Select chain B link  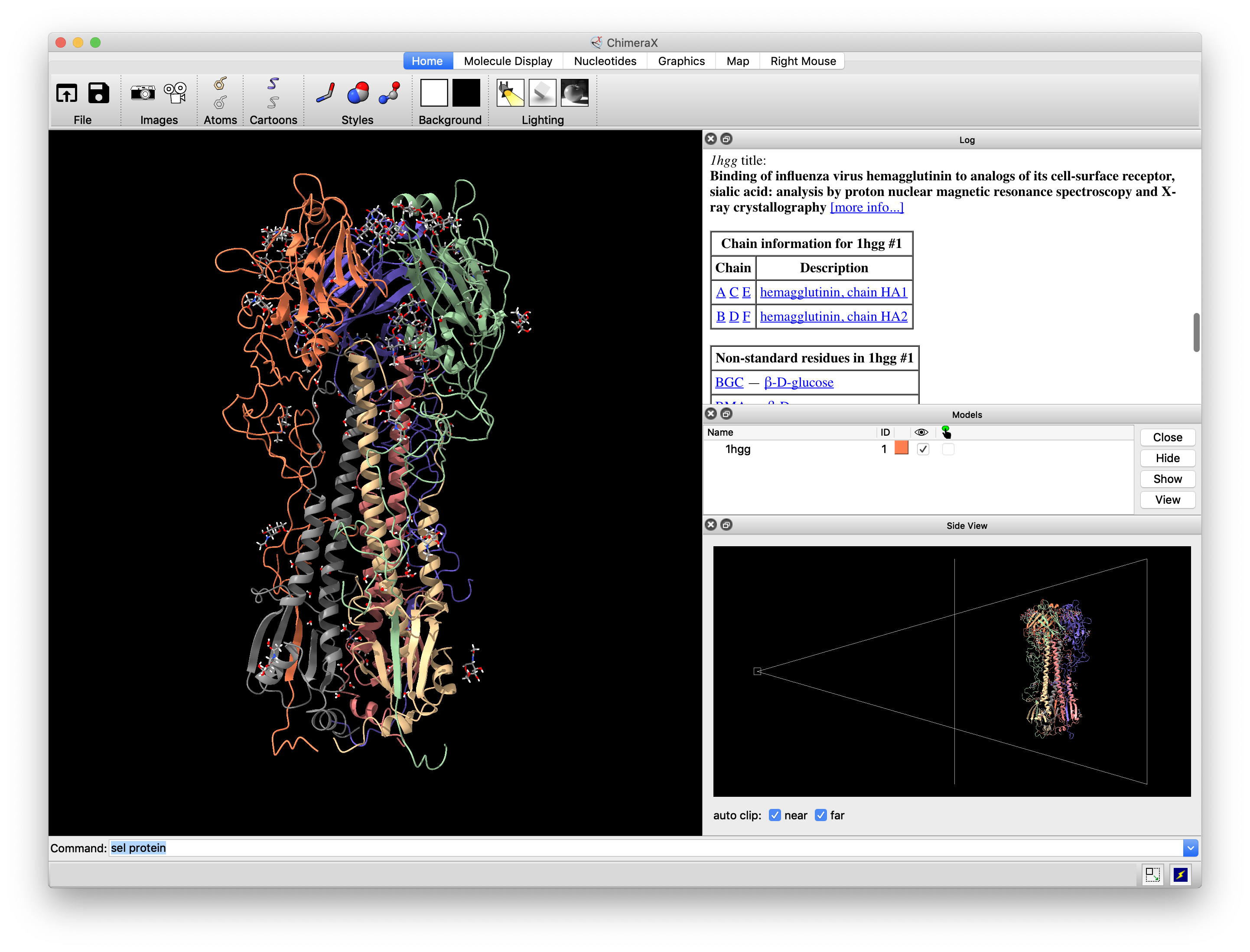[720, 317]
